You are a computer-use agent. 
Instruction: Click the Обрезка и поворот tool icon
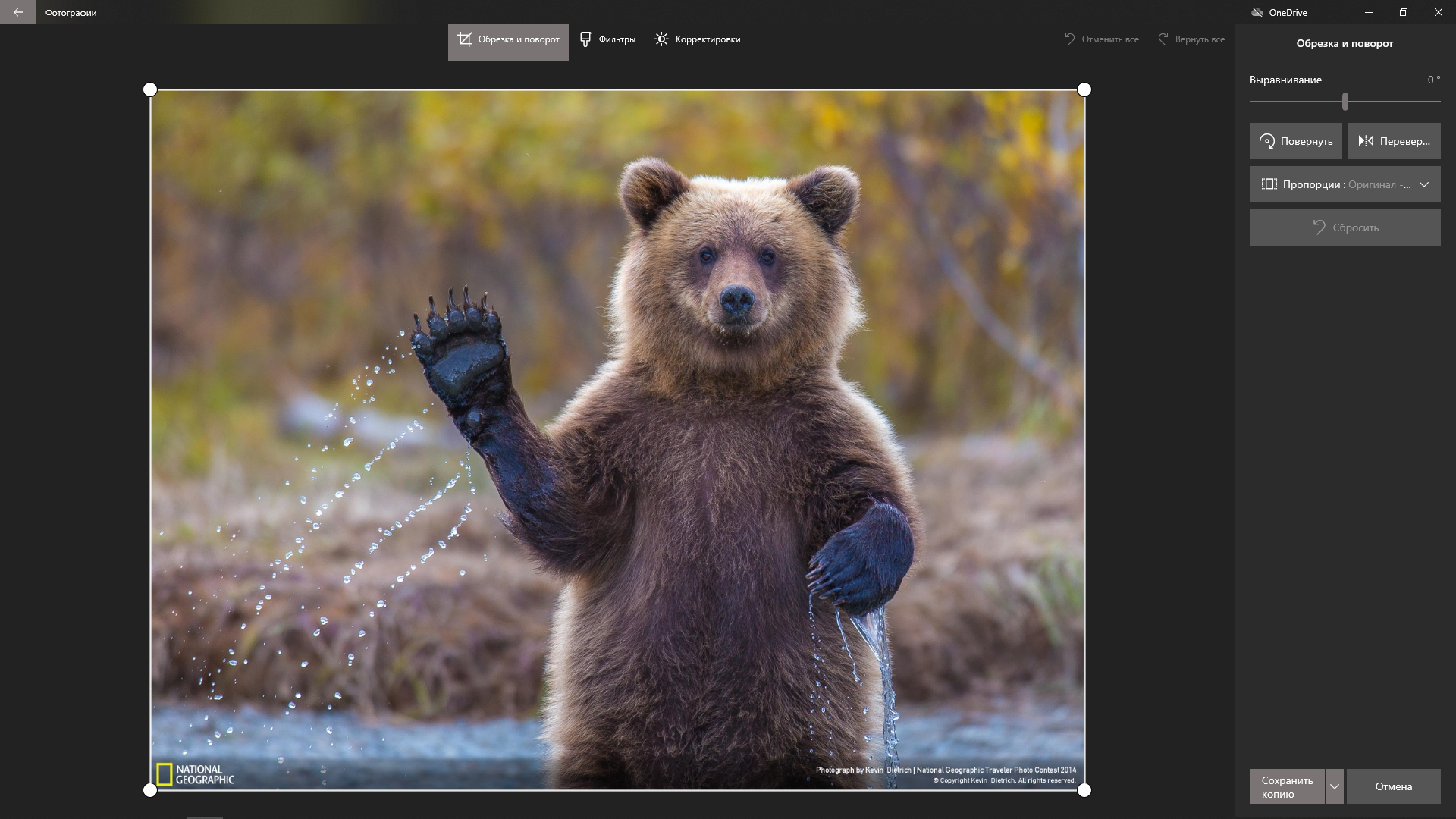click(x=463, y=39)
